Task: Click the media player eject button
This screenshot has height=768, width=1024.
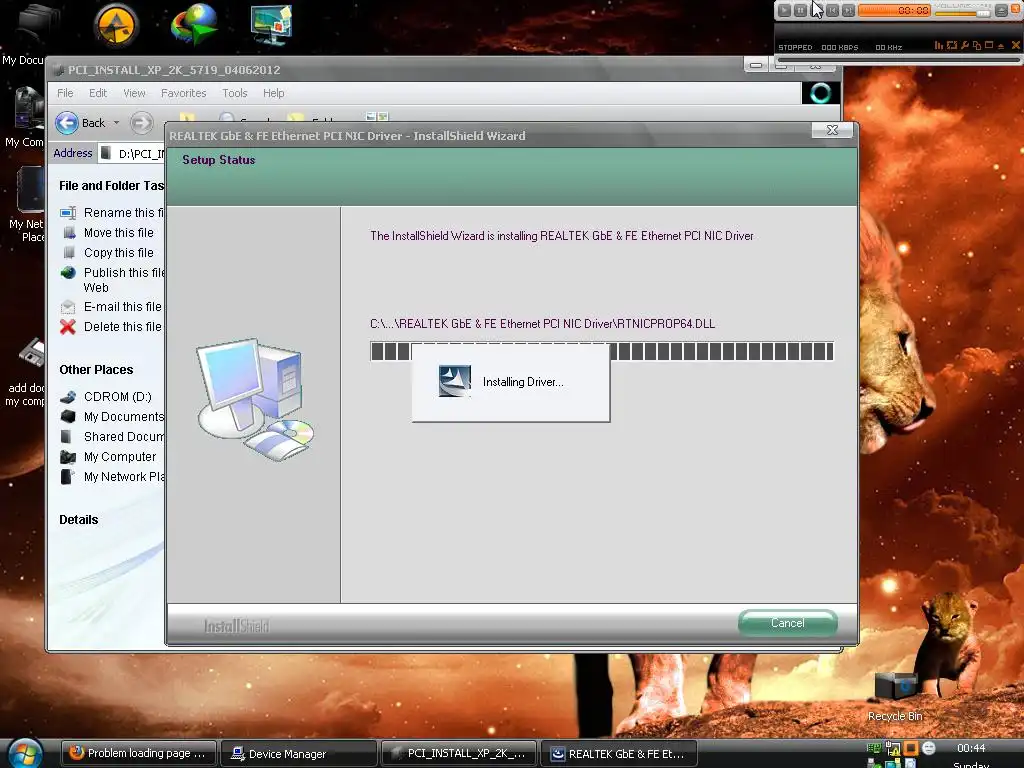Action: 1001,10
